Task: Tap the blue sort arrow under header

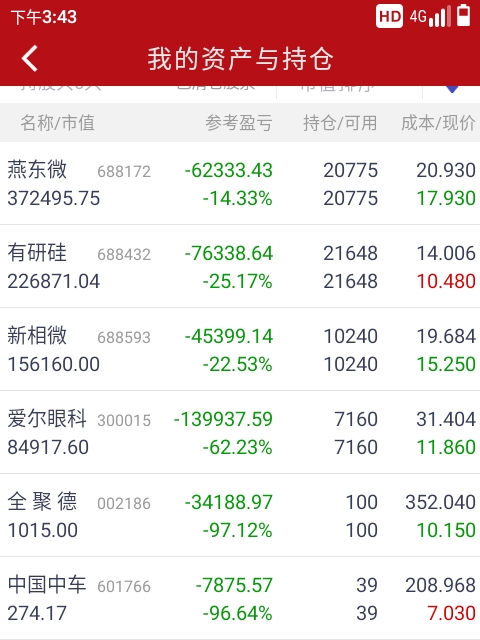Action: click(x=452, y=89)
